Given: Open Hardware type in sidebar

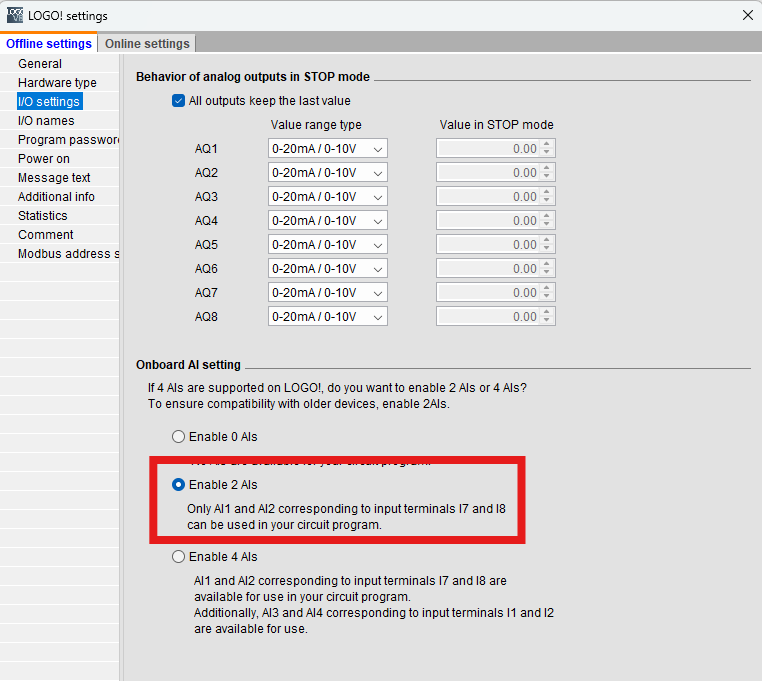Looking at the screenshot, I should pos(57,83).
